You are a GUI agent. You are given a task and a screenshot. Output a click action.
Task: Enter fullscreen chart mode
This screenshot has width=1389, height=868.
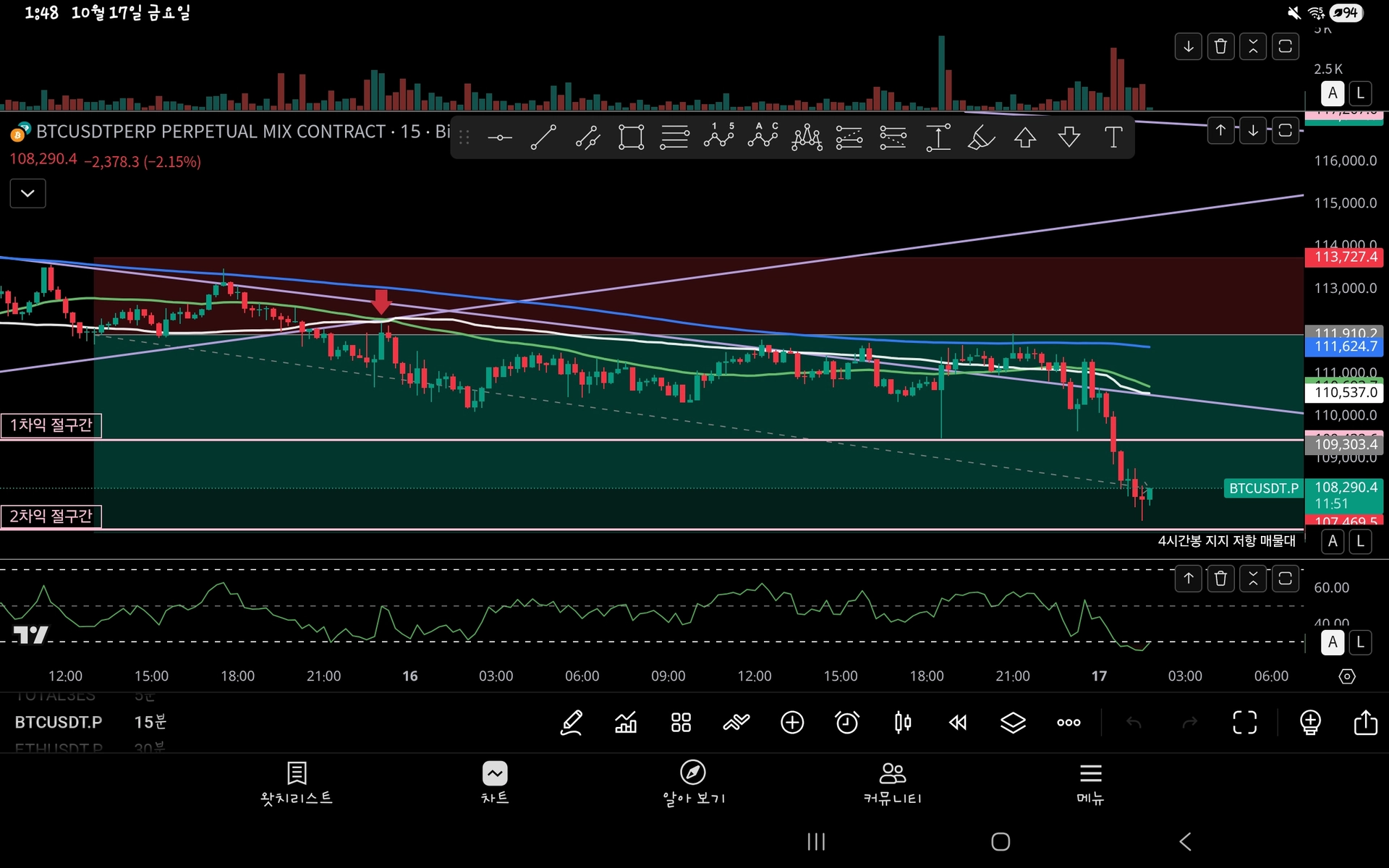(x=1244, y=722)
